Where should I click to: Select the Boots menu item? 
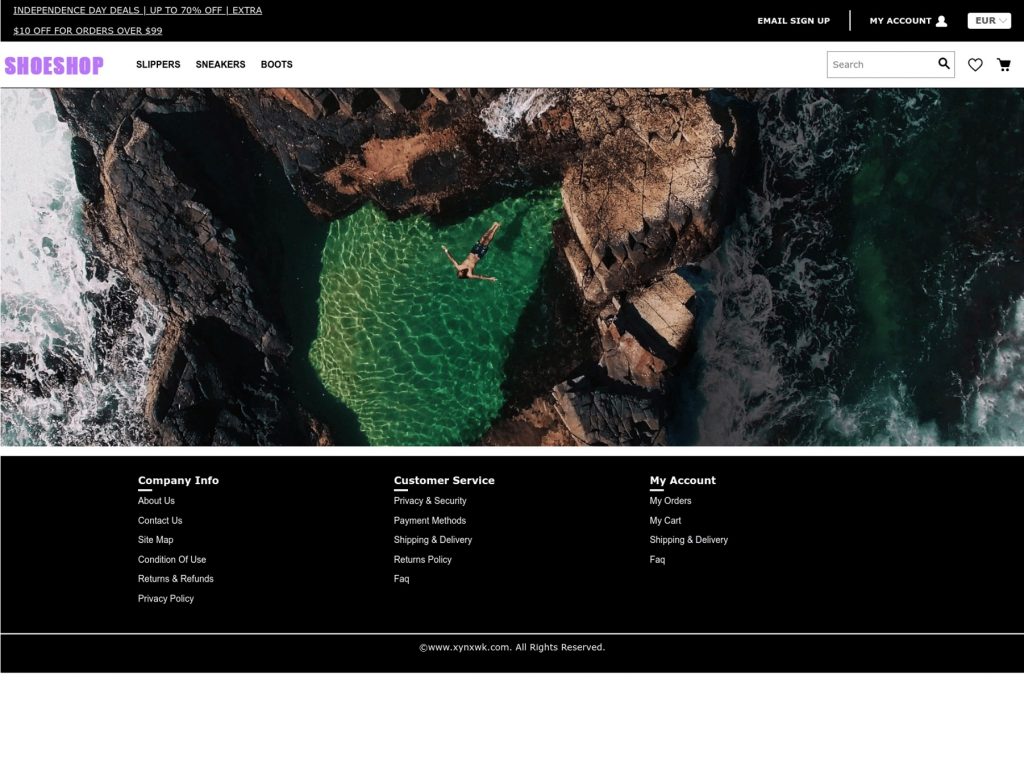click(x=276, y=65)
